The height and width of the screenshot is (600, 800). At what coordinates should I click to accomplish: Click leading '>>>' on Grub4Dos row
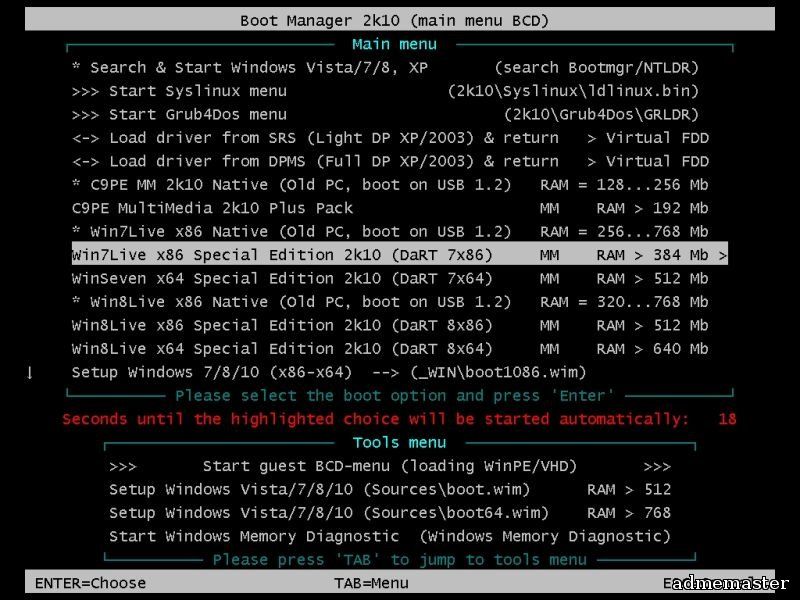(x=86, y=115)
